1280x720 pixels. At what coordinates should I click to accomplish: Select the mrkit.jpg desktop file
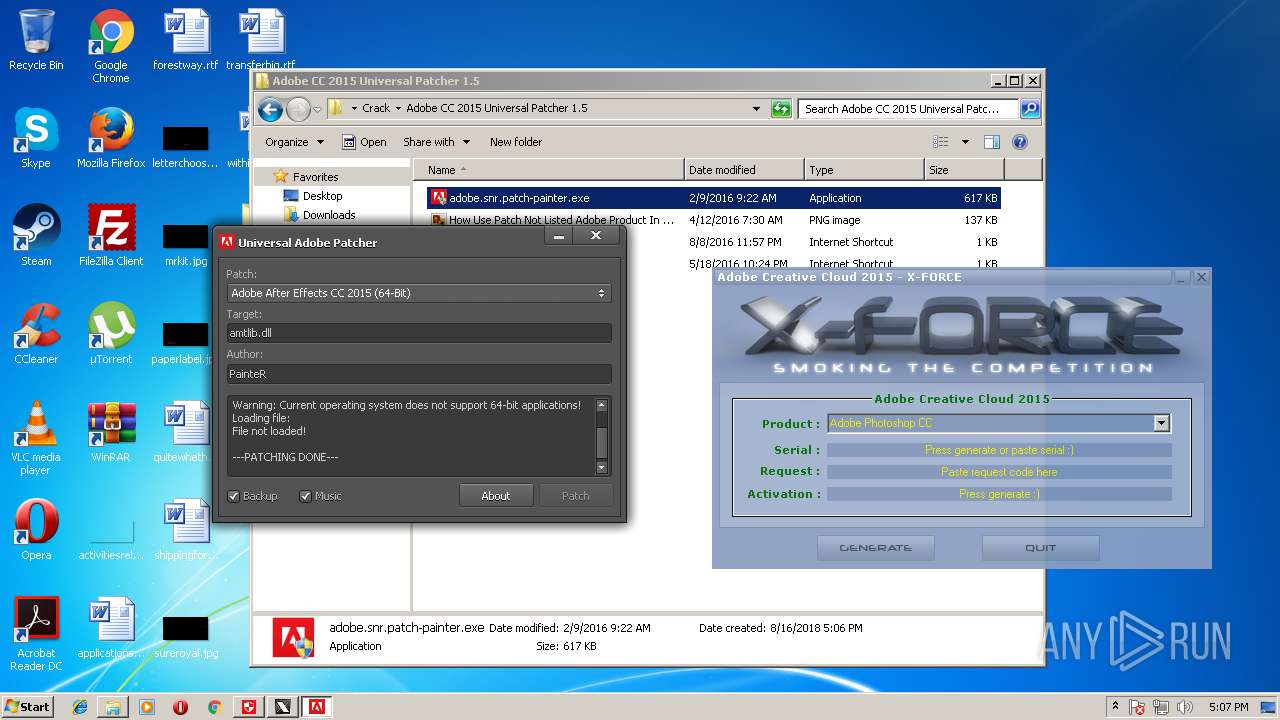[186, 245]
